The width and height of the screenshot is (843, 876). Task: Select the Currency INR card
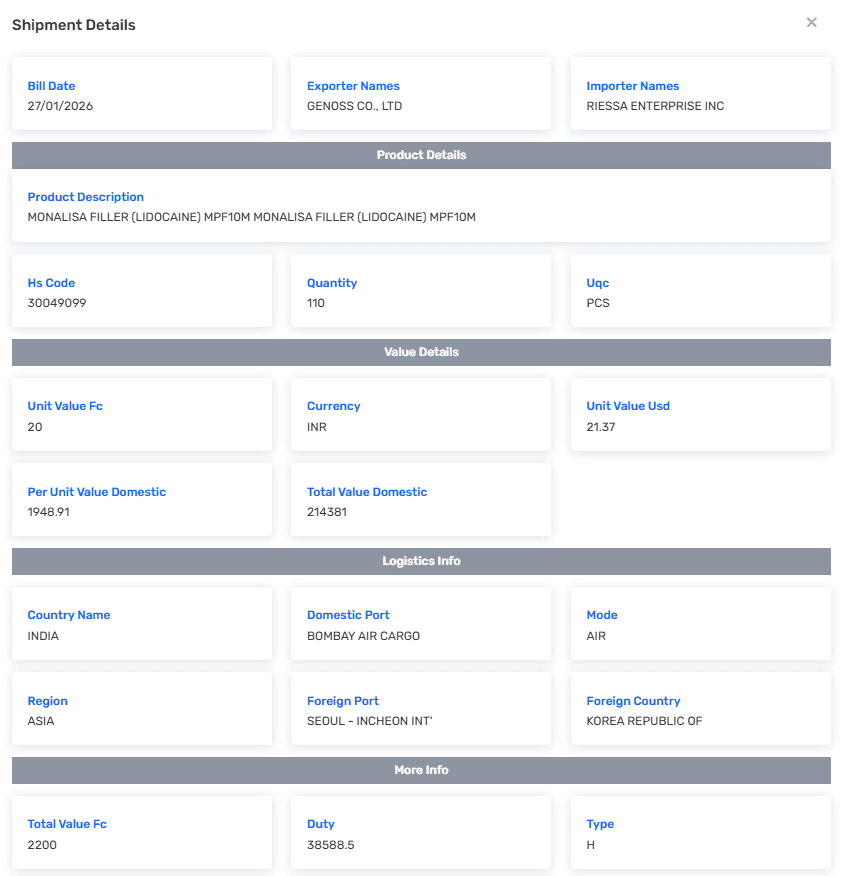(420, 415)
